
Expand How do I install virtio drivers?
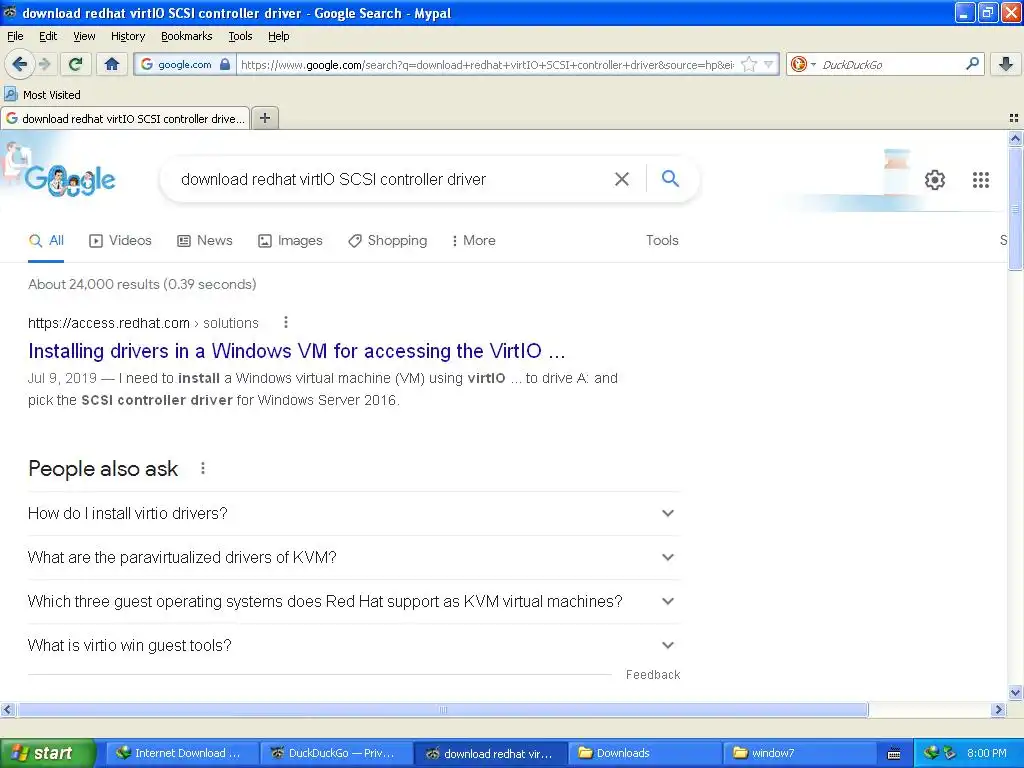pyautogui.click(x=353, y=513)
